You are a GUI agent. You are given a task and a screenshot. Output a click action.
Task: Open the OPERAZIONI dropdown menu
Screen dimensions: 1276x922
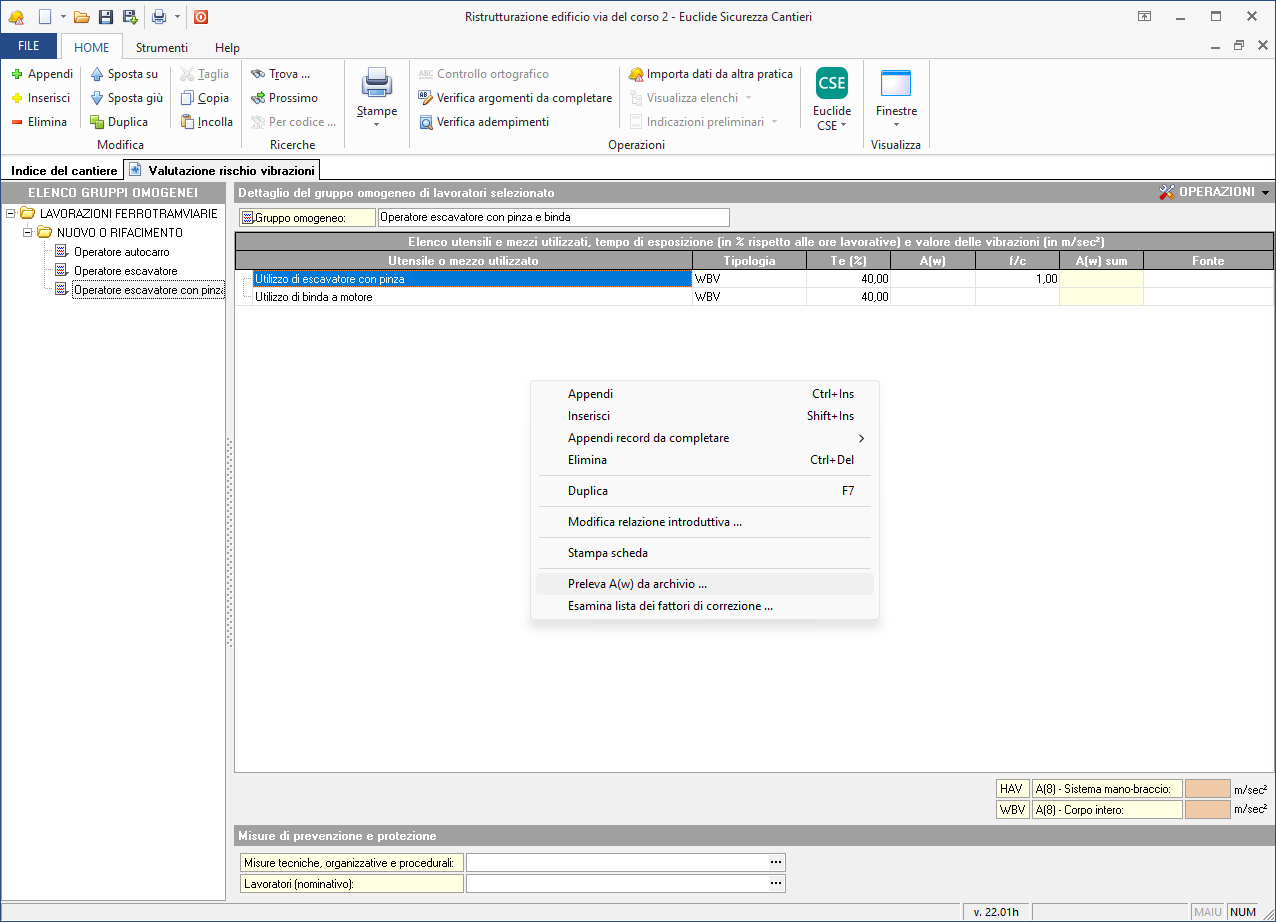[1214, 192]
